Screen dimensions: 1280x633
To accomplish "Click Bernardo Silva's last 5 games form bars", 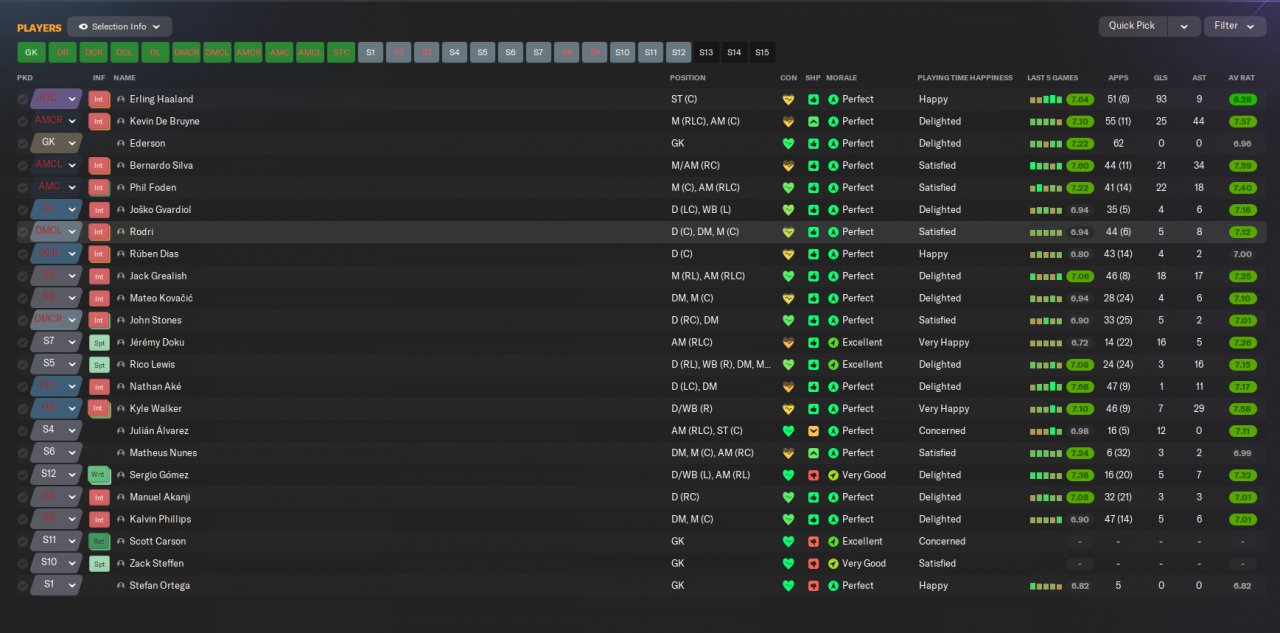I will click(x=1046, y=166).
